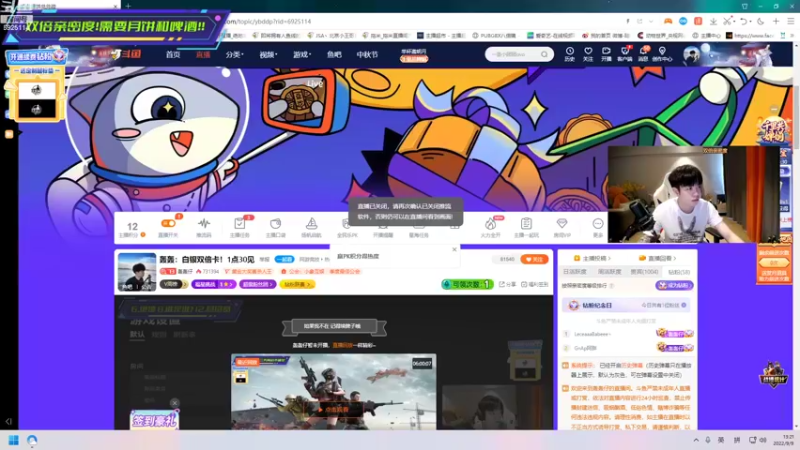Click ranked user LeceaaaBabeee row
800x450 pixels.
click(x=627, y=334)
